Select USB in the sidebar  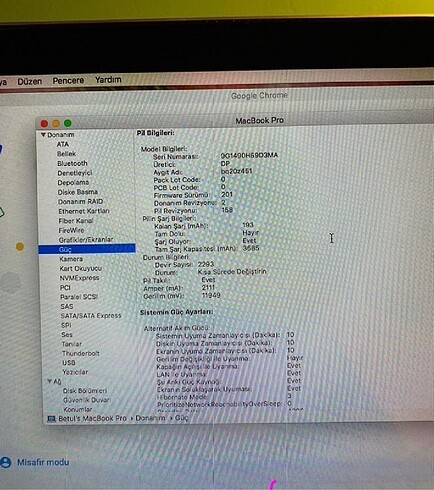(69, 362)
